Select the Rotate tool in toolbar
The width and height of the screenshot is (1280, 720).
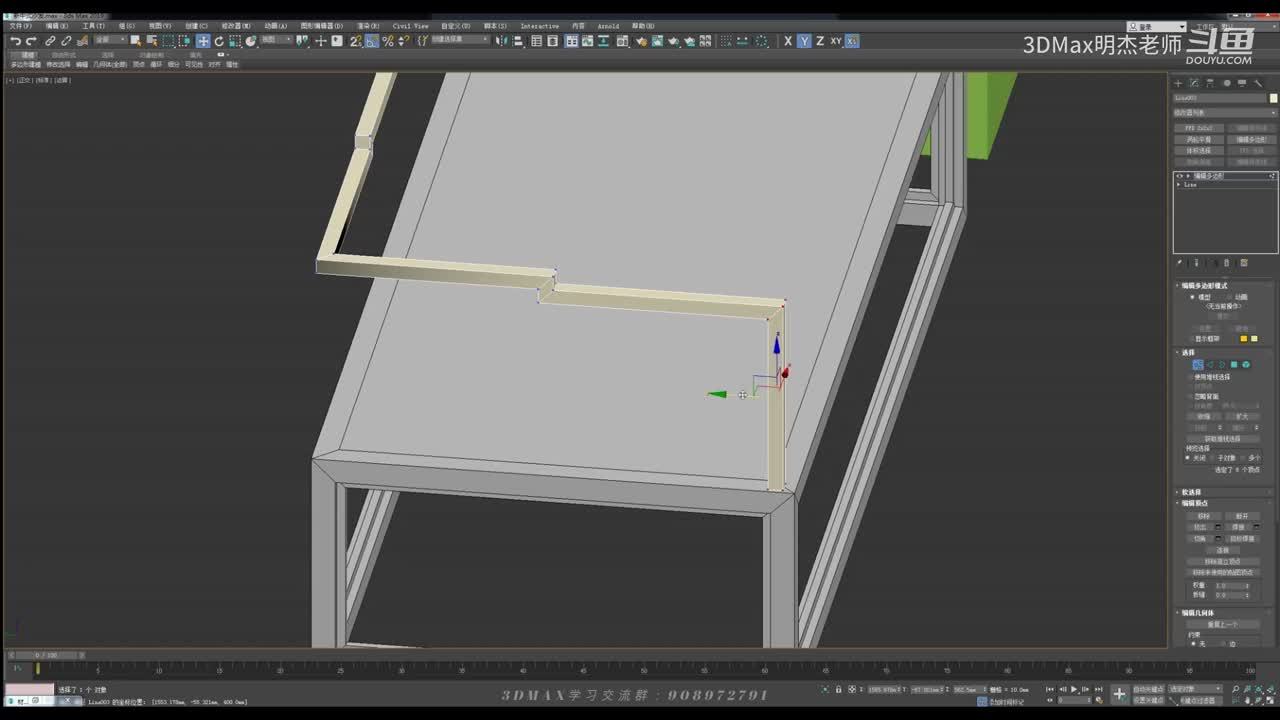point(219,41)
